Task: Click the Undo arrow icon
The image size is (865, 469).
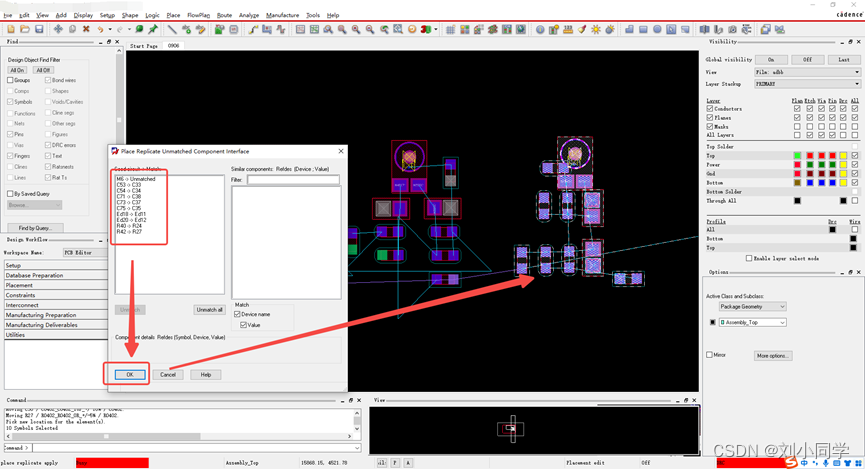Action: (100, 29)
